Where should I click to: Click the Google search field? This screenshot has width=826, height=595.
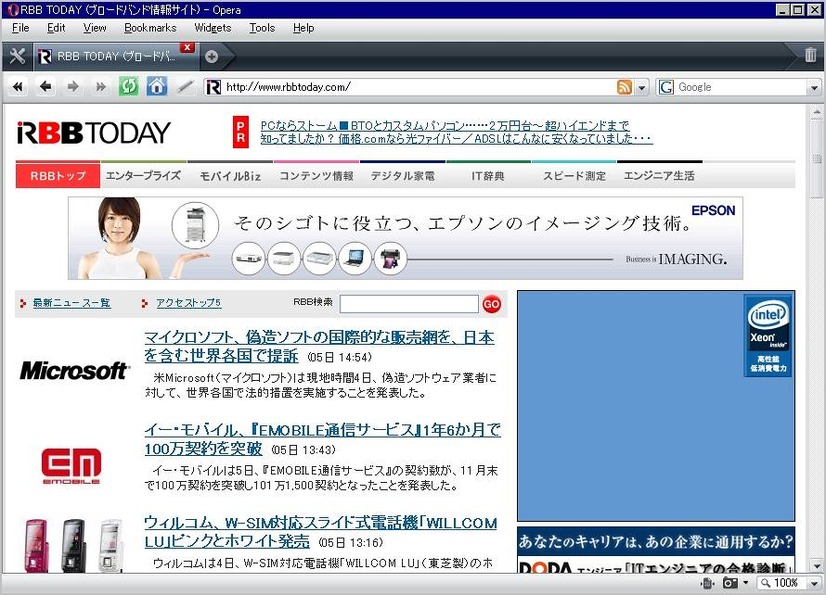(742, 87)
